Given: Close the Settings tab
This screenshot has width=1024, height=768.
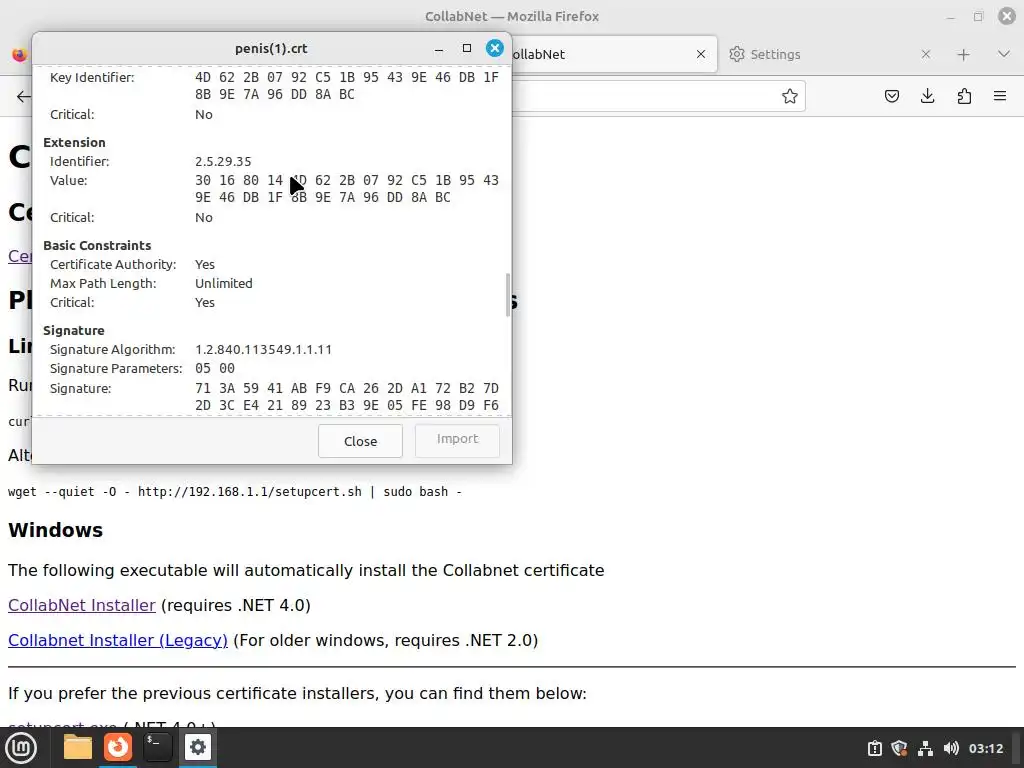Looking at the screenshot, I should pos(925,54).
